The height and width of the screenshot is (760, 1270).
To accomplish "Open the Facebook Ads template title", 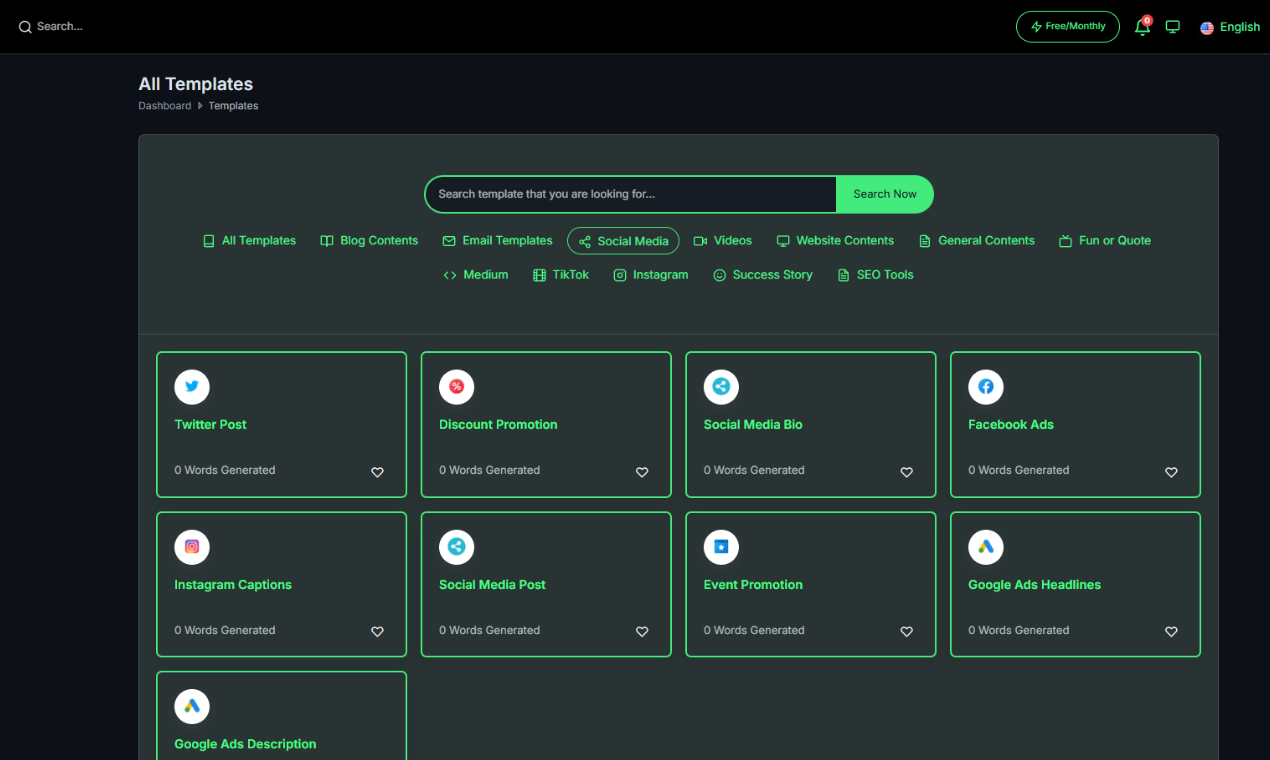I will pyautogui.click(x=1011, y=424).
